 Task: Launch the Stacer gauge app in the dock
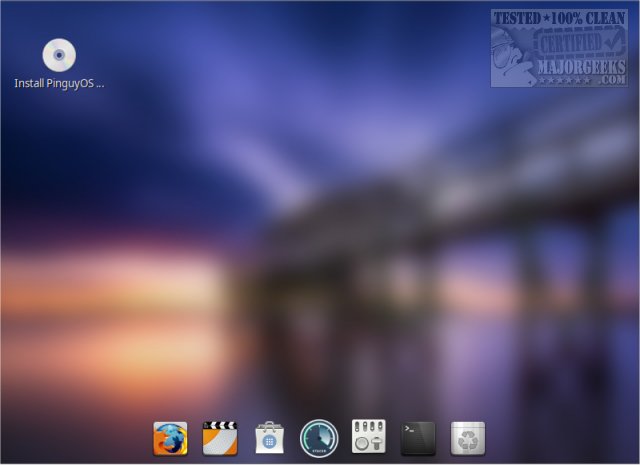(319, 438)
